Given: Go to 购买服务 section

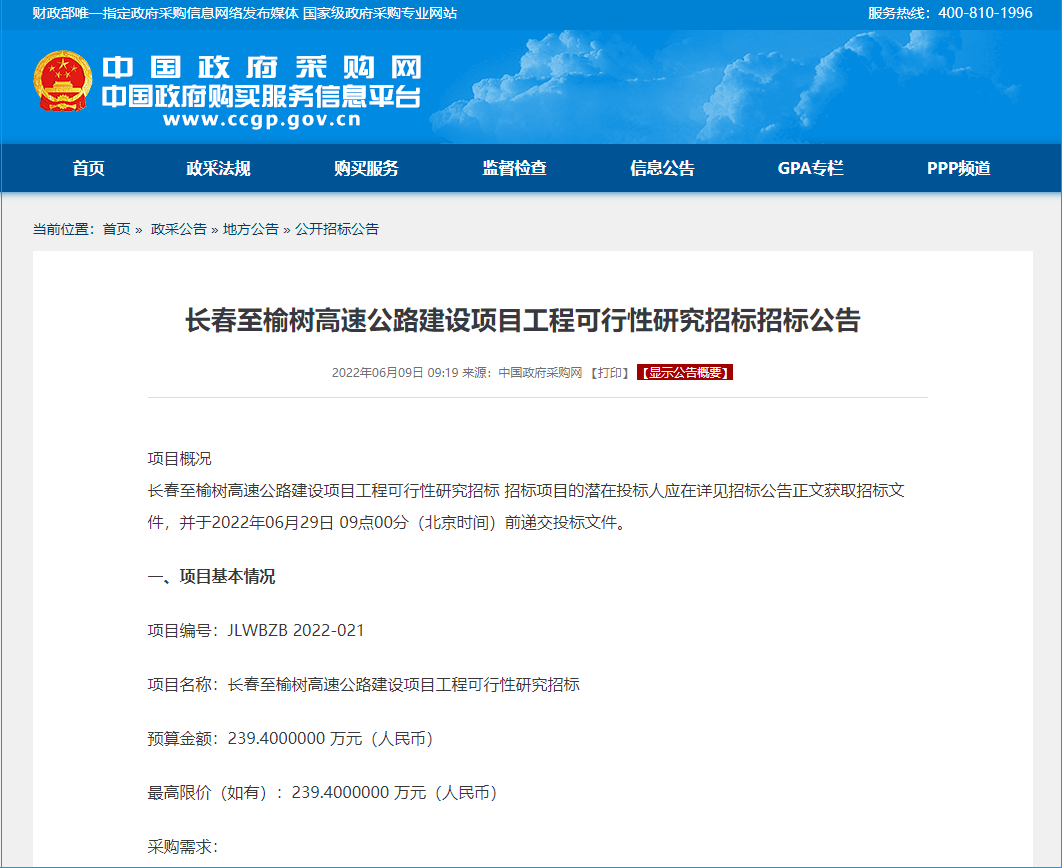Looking at the screenshot, I should tap(366, 168).
